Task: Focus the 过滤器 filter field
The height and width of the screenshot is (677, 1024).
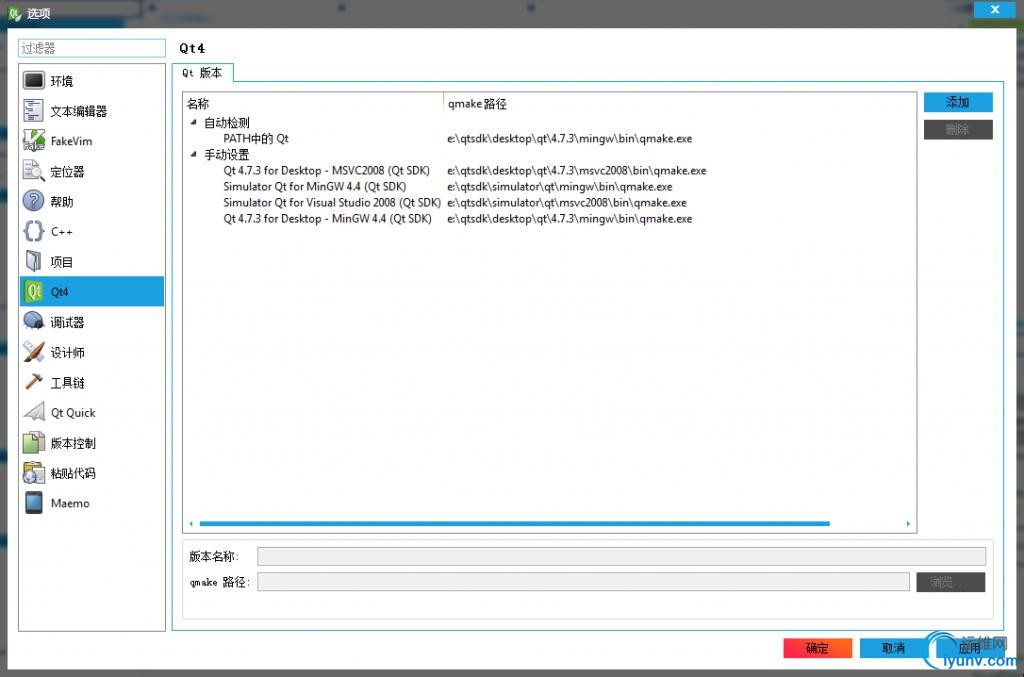Action: (x=91, y=48)
